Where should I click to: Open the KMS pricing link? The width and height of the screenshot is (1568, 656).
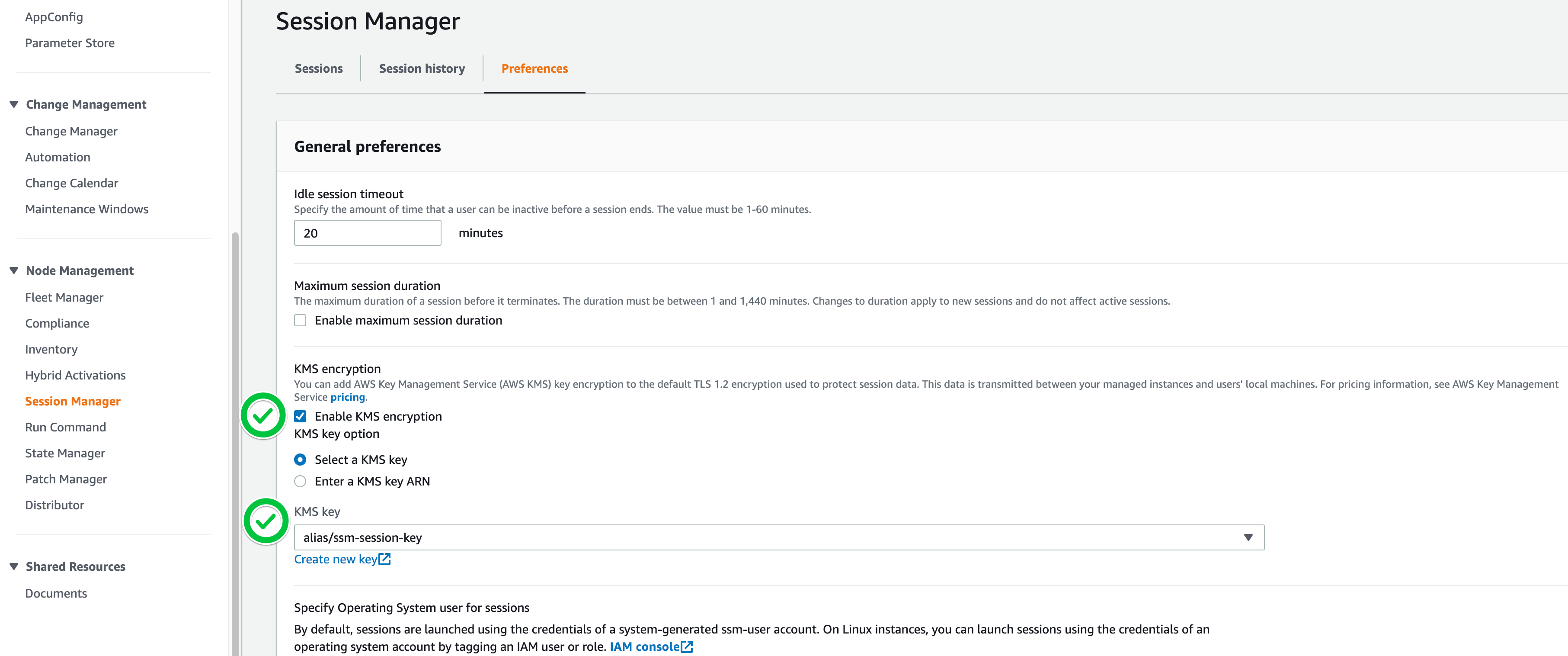pos(347,397)
